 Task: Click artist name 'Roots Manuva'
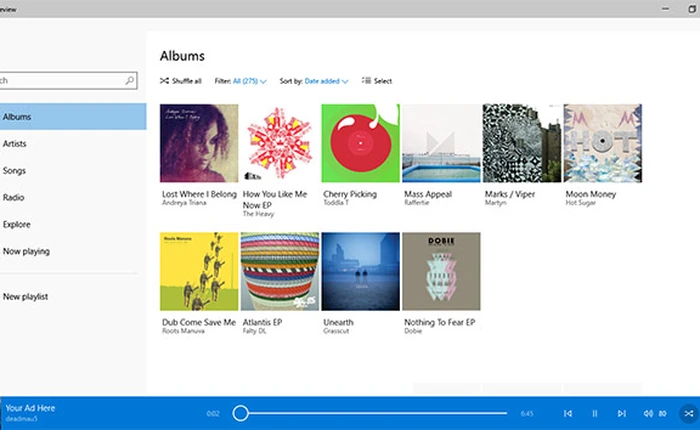tap(183, 331)
